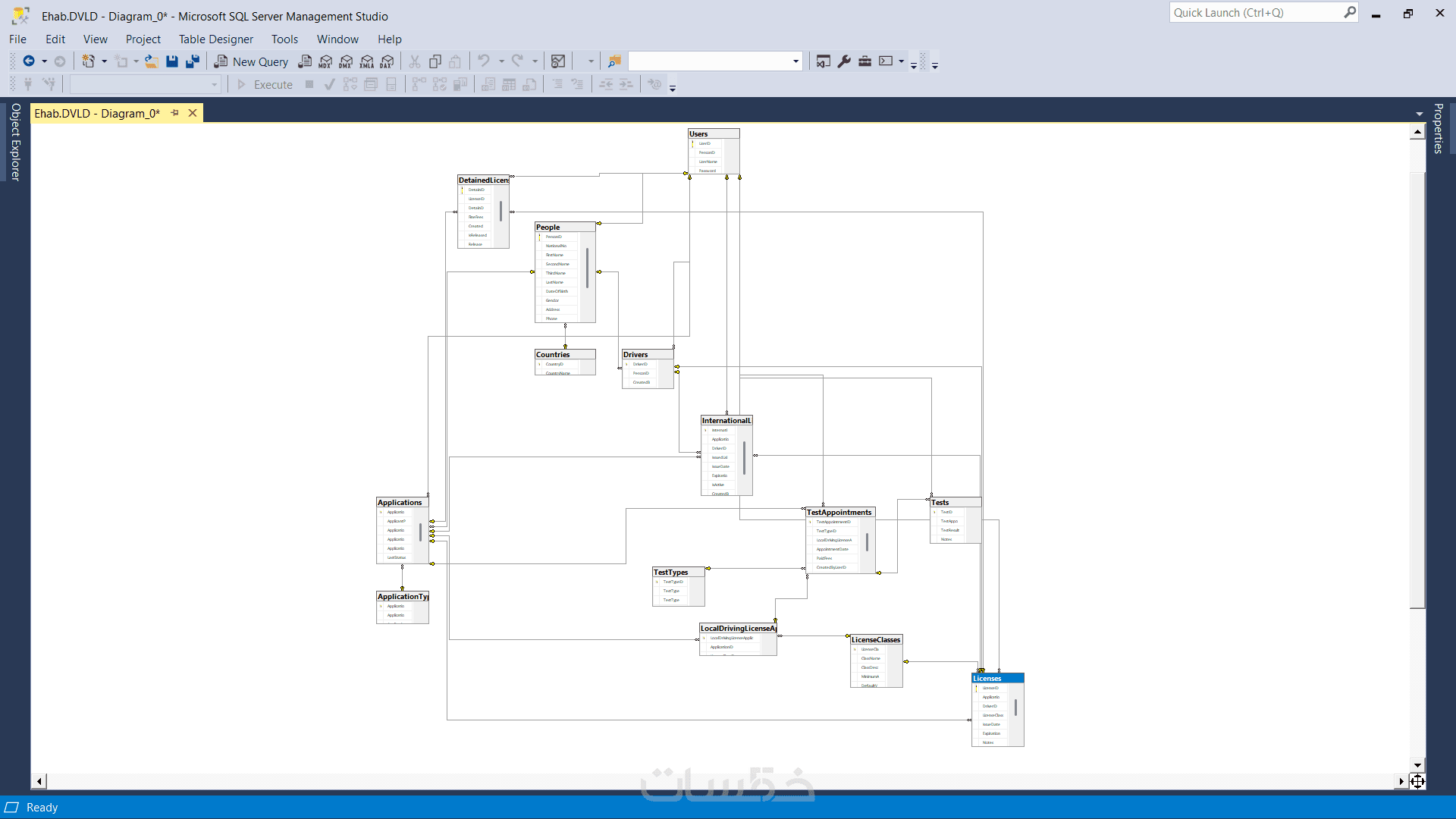Click the Open File folder icon

[x=152, y=61]
